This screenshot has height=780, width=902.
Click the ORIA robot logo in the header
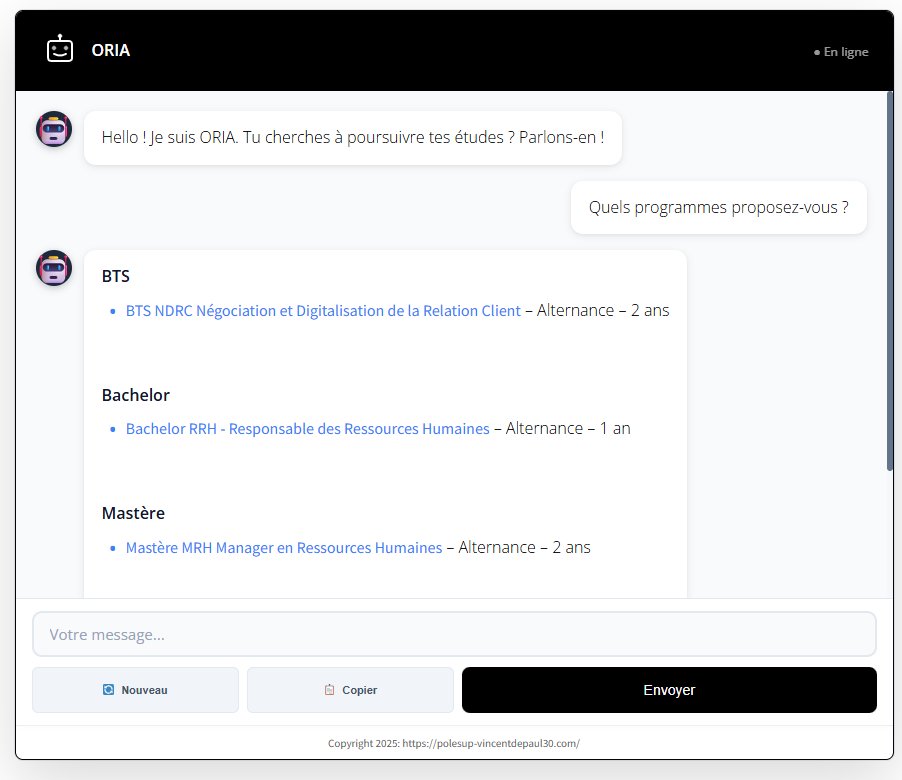click(60, 47)
